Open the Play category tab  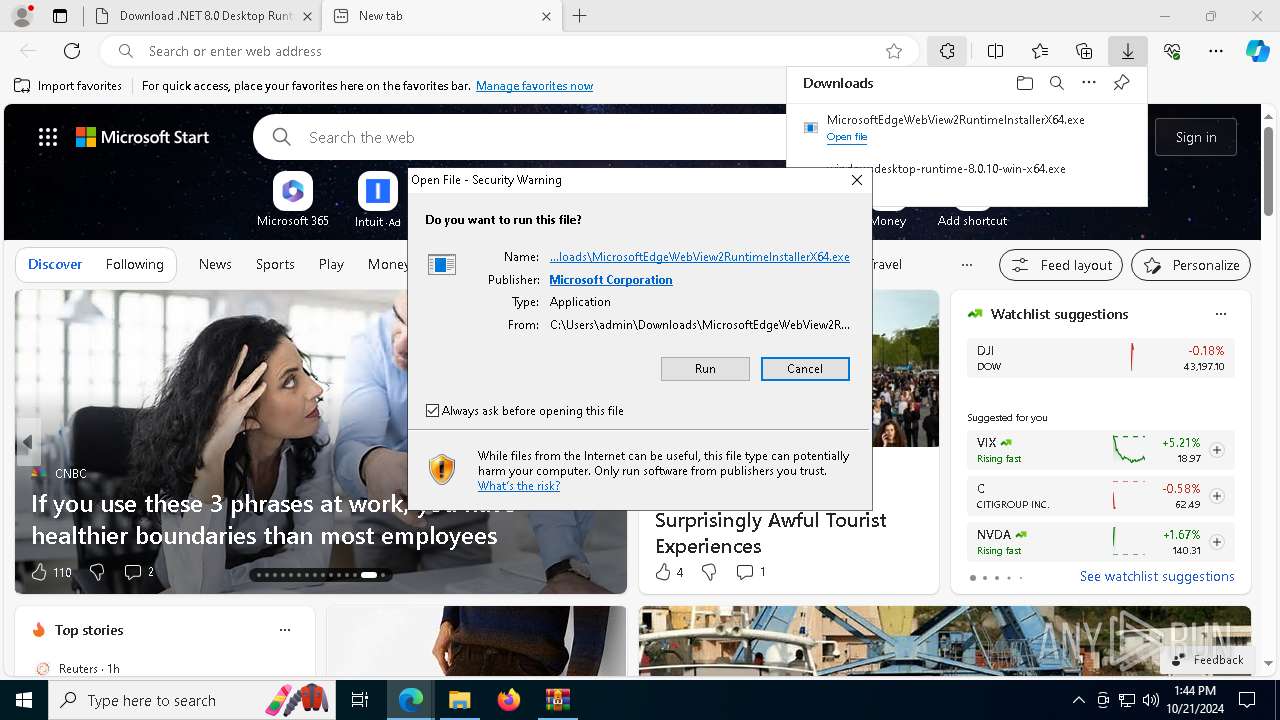[331, 264]
